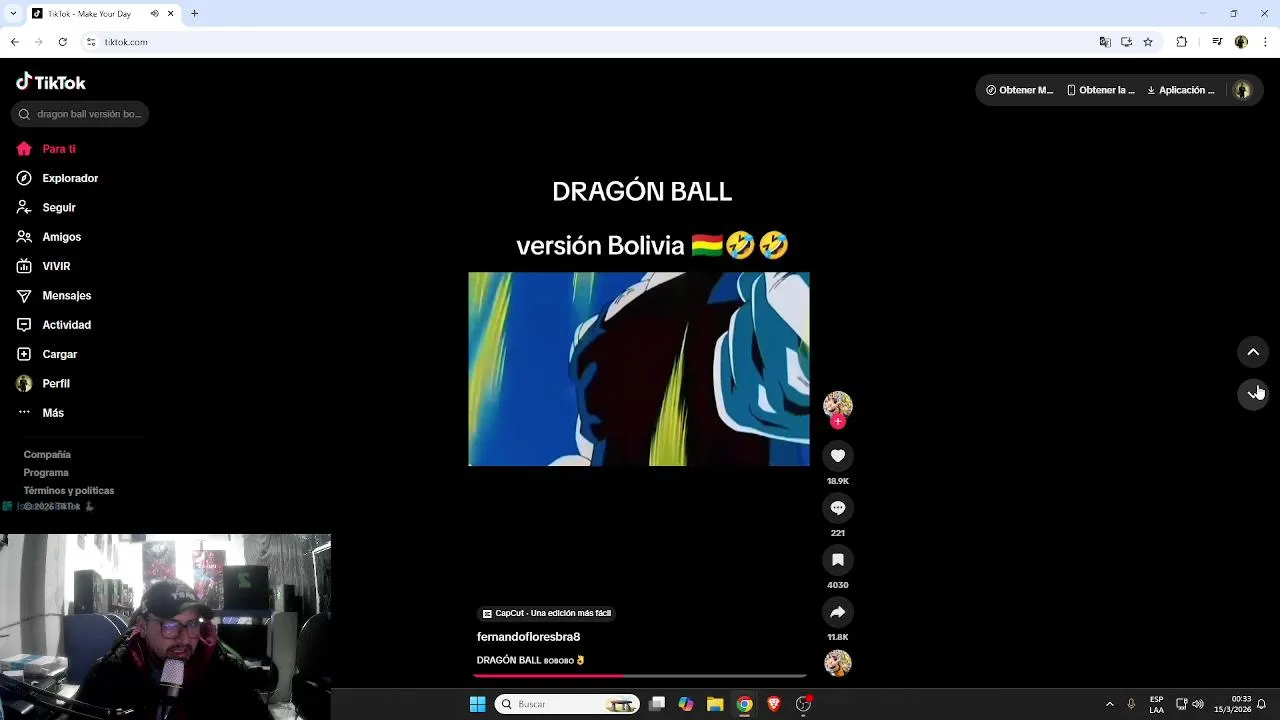Screen dimensions: 1280x720
Task: Close the TikTok browser tab
Action: point(170,14)
